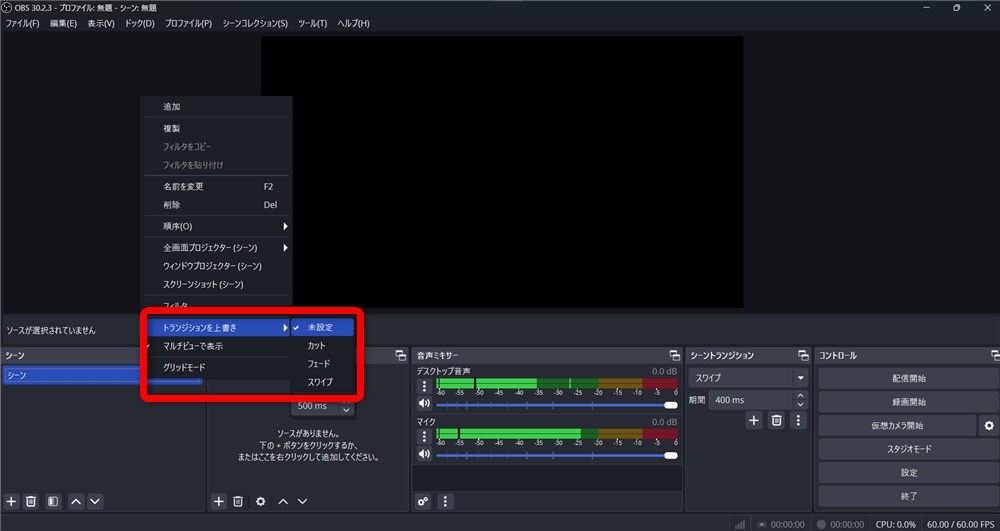Choose 複製 in context menu

pos(216,128)
